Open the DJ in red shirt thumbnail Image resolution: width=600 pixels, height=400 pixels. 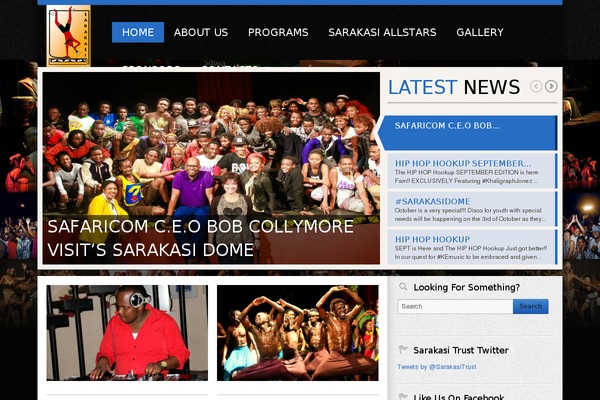coord(127,333)
